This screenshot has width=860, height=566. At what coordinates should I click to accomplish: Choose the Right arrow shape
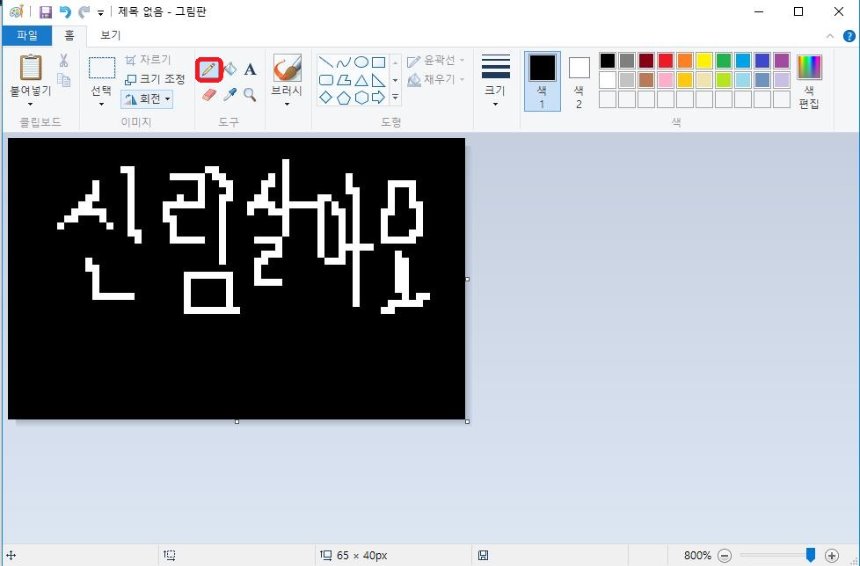[x=378, y=98]
